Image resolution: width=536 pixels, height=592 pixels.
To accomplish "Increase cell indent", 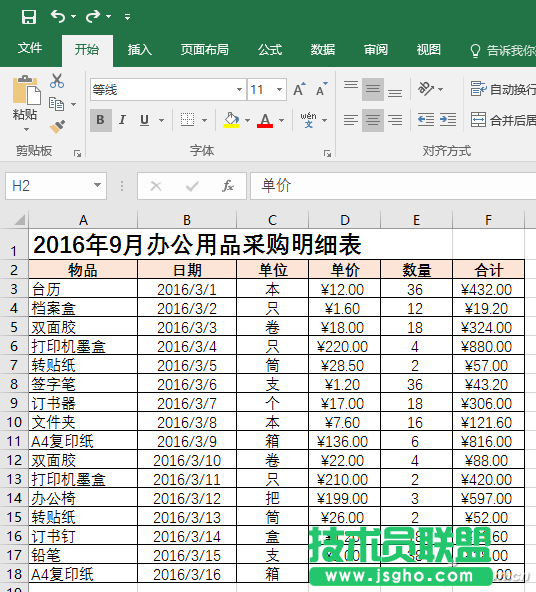I will [448, 120].
